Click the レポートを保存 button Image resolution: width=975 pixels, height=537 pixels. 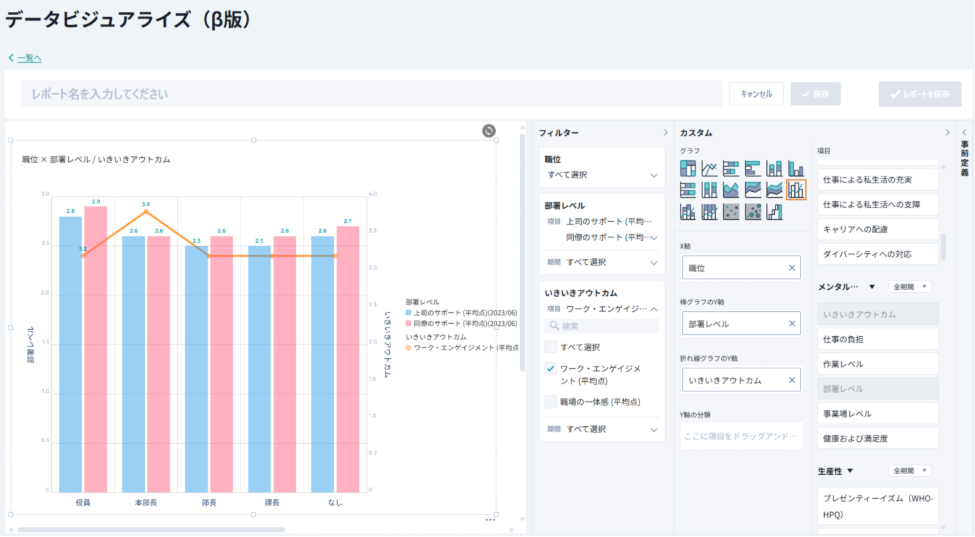(x=920, y=94)
